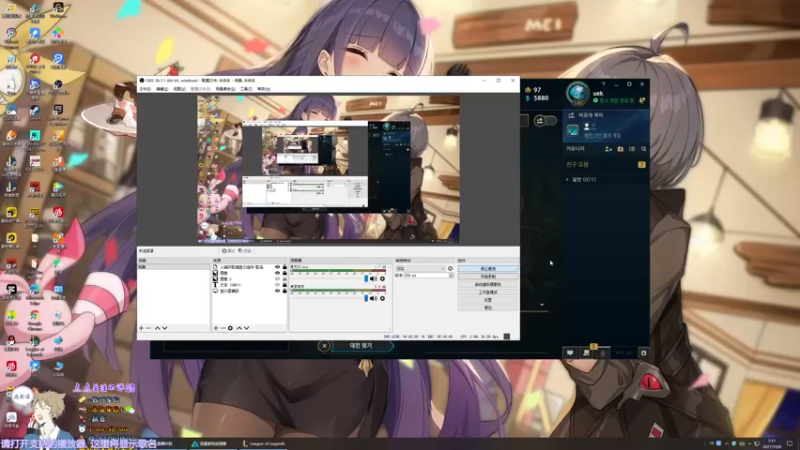Click the 开始录制 start recording button
This screenshot has width=800, height=450.
(488, 277)
